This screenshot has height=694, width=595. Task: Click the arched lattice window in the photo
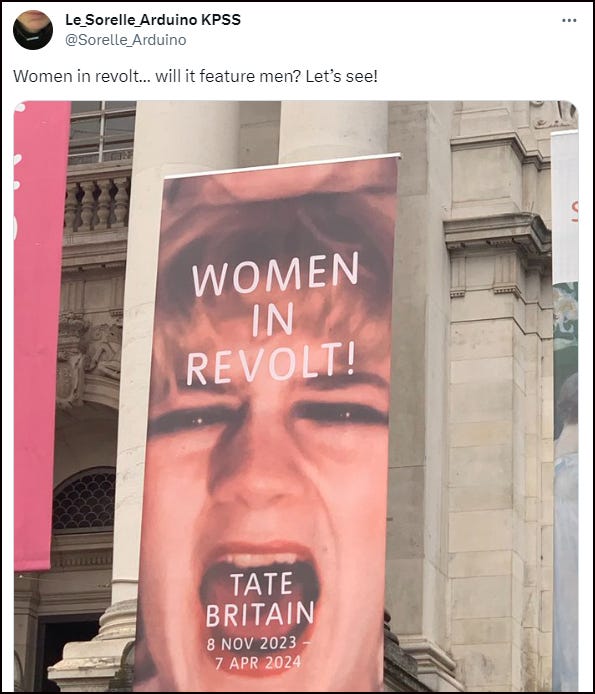click(84, 498)
